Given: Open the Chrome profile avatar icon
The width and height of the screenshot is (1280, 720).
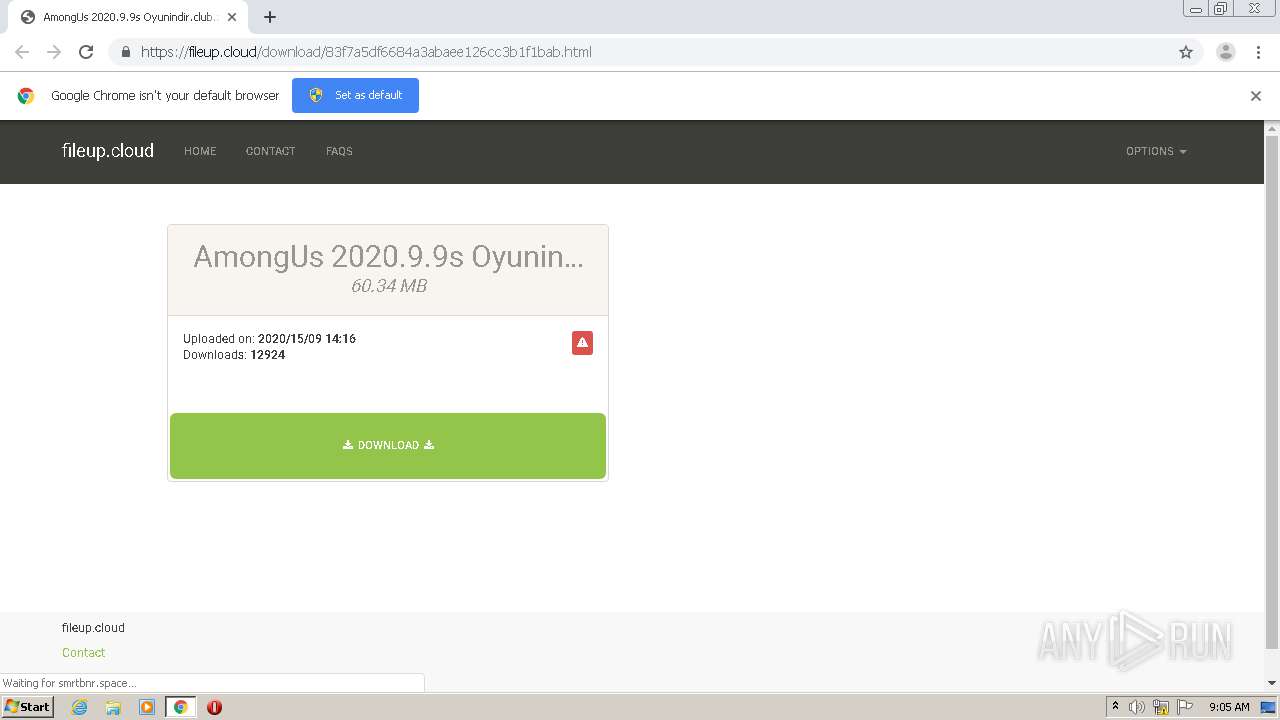Looking at the screenshot, I should coord(1225,52).
